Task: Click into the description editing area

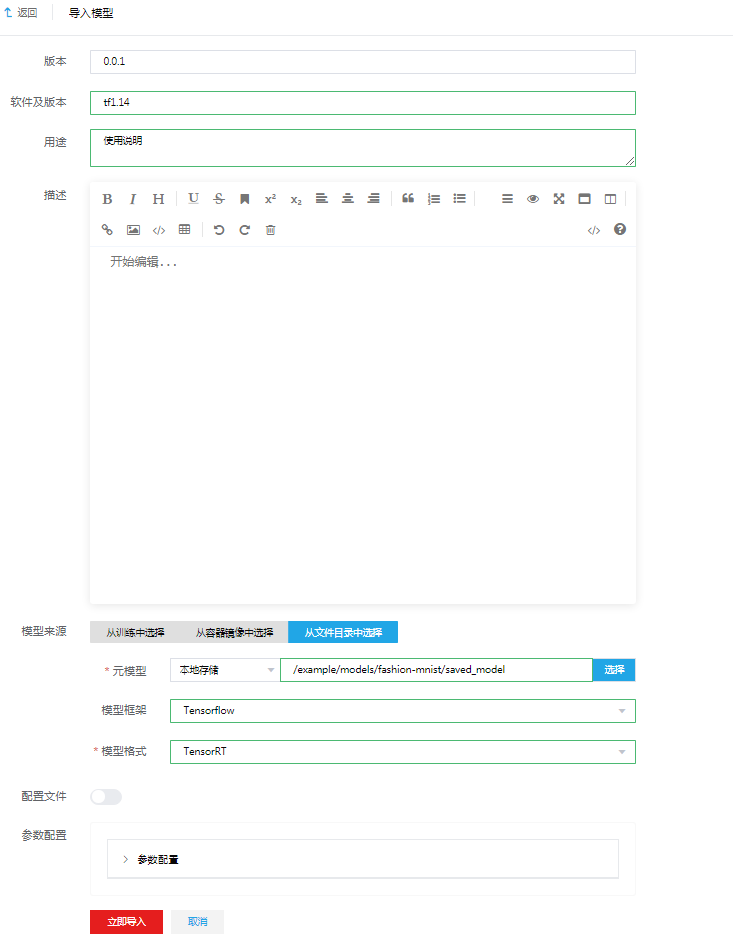Action: pos(363,425)
